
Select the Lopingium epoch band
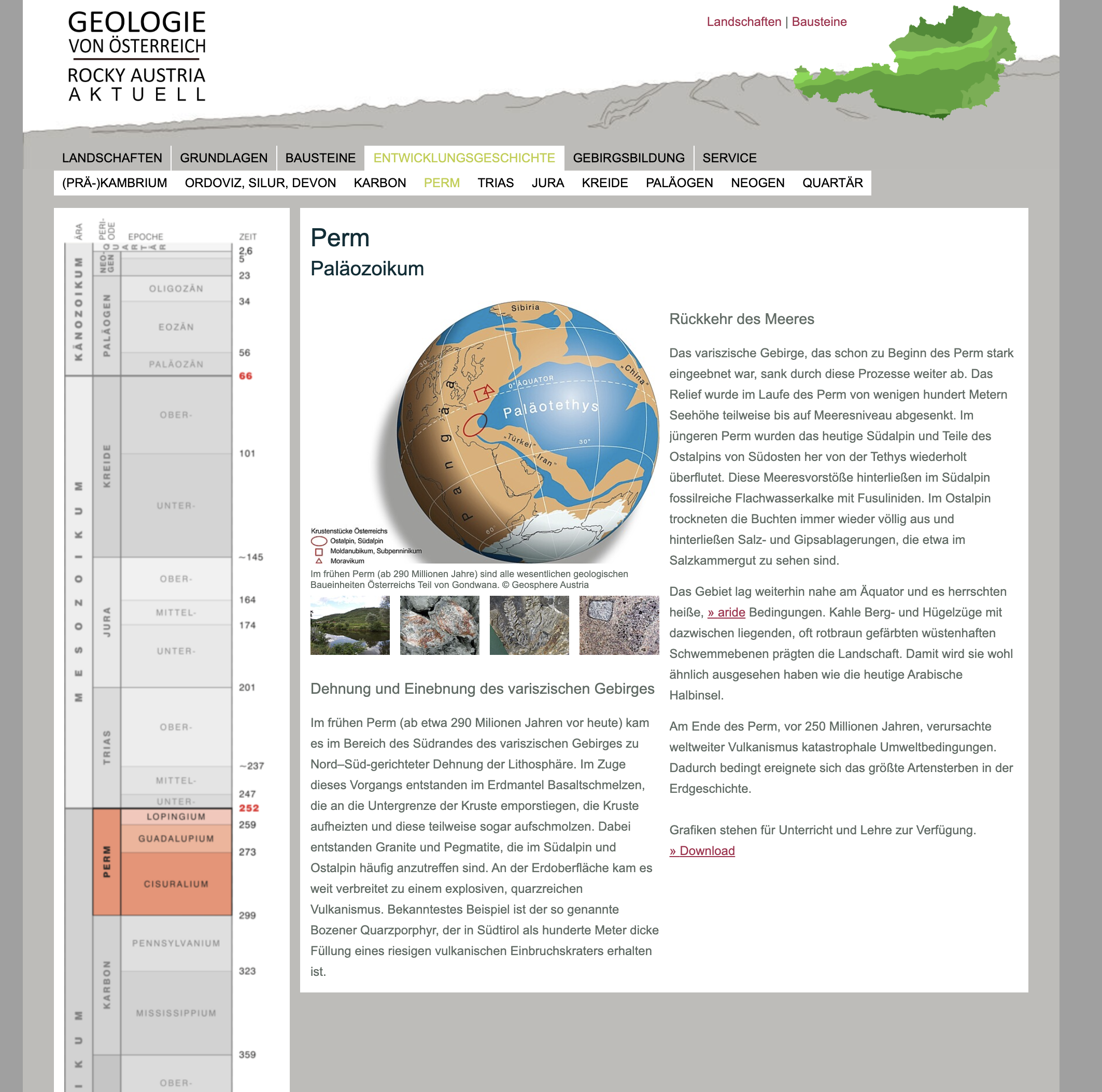pyautogui.click(x=176, y=817)
